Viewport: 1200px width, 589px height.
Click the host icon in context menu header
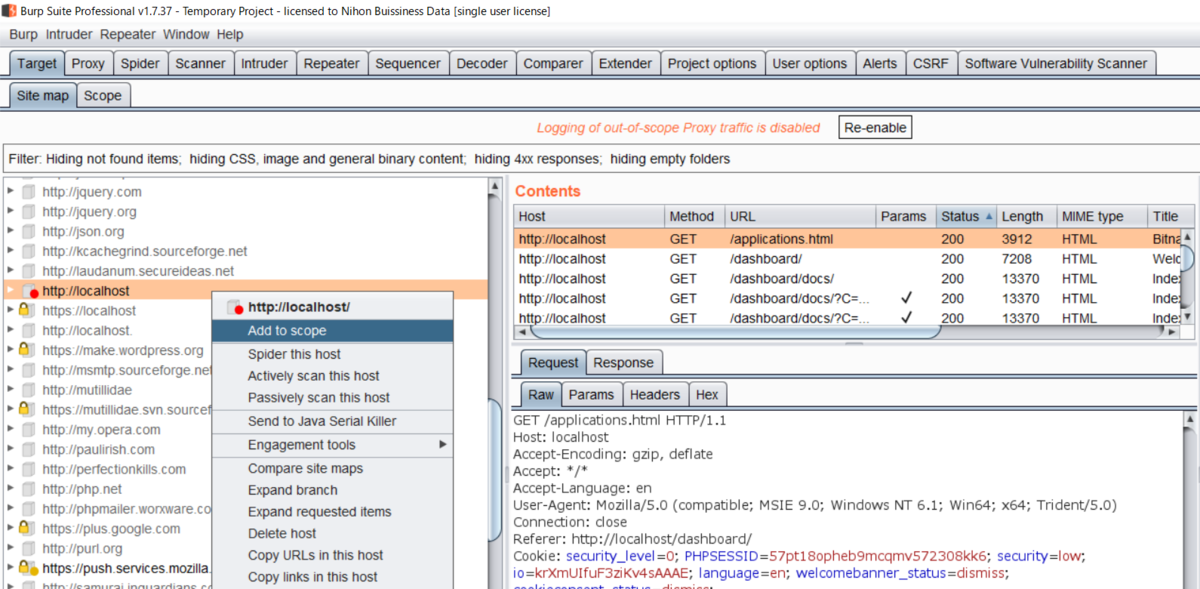point(236,308)
